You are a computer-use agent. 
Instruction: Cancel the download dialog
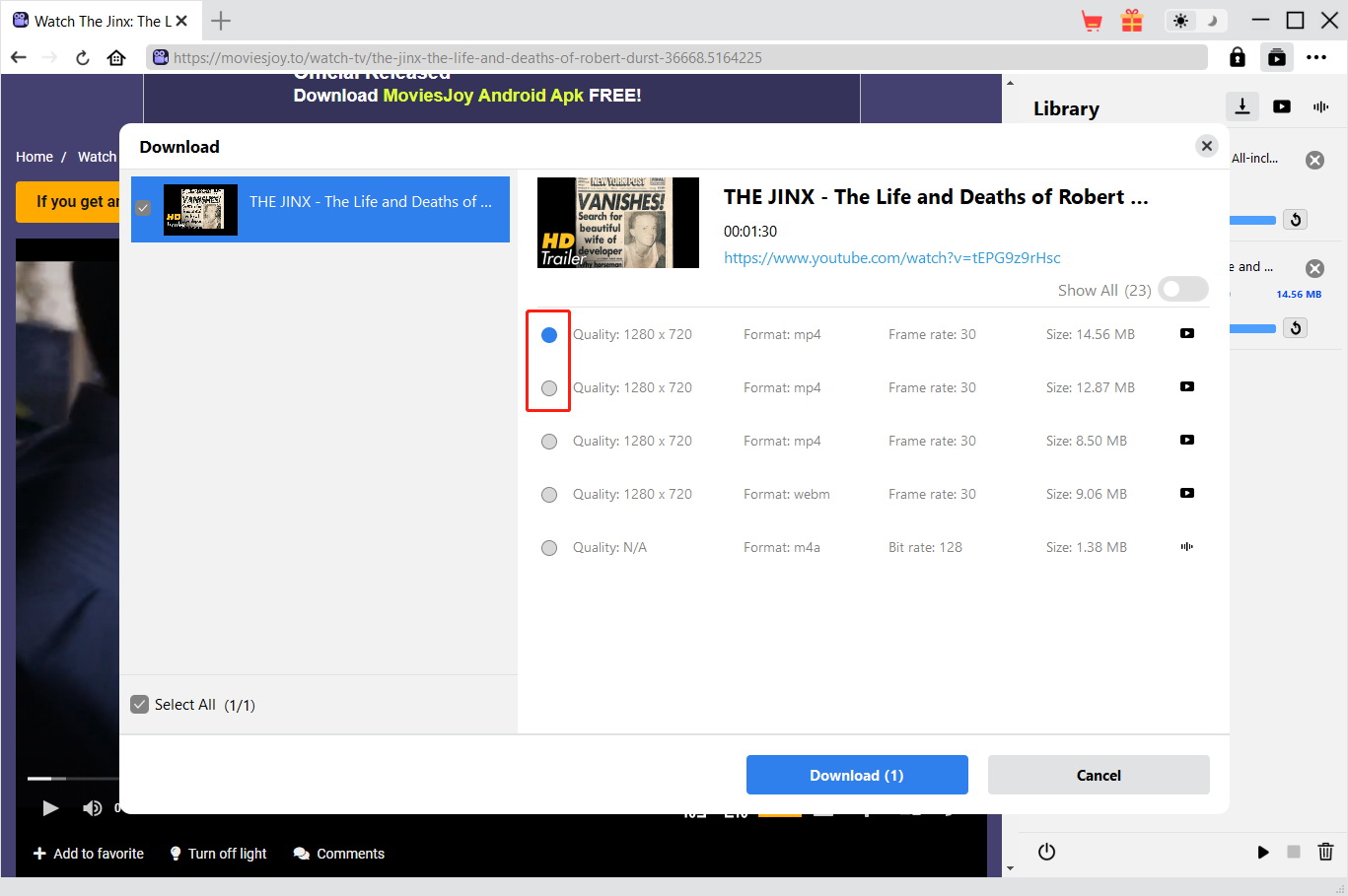(1099, 775)
